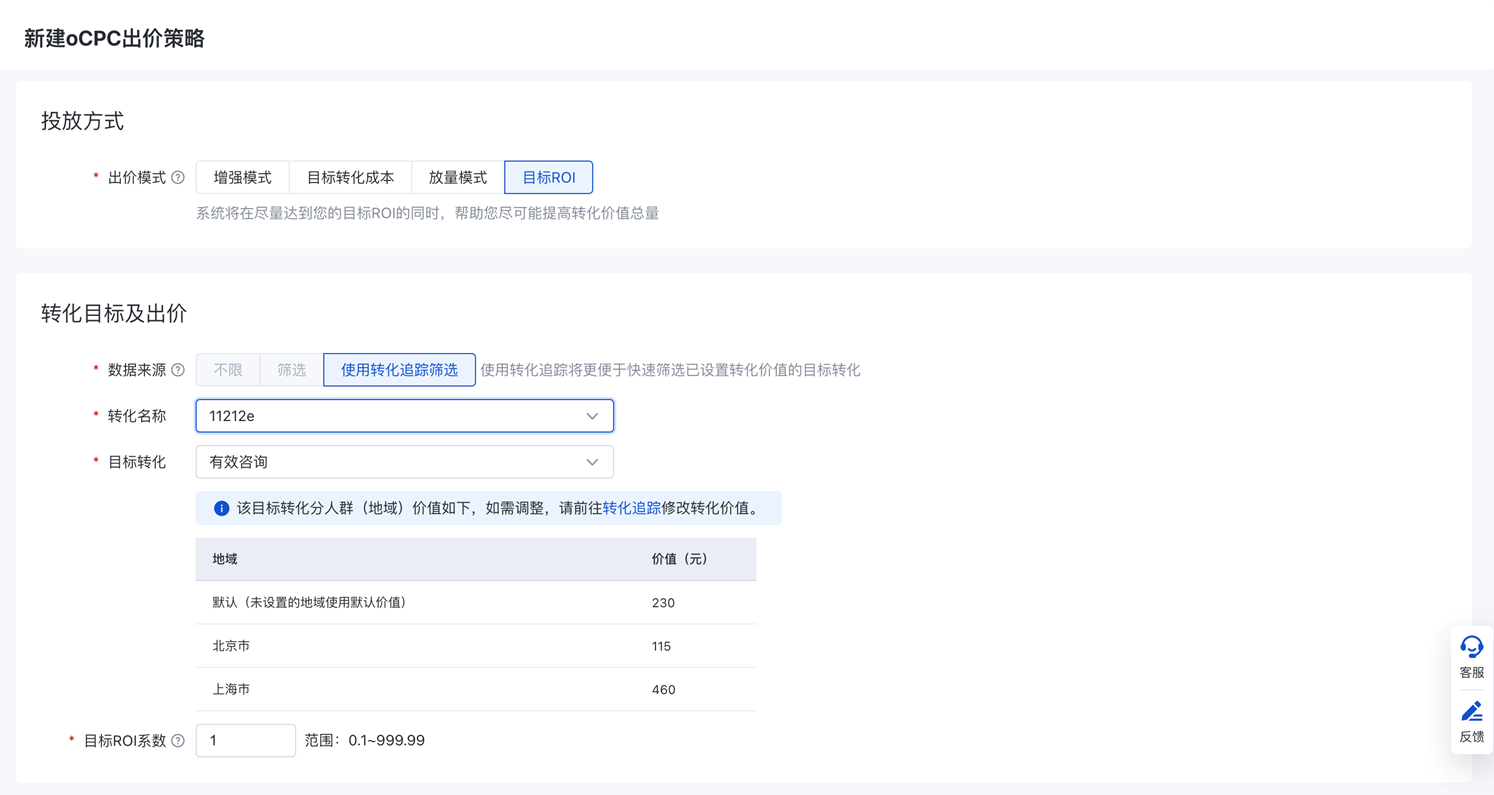The width and height of the screenshot is (1494, 795).
Task: Click the 北京市 row in region table
Action: (x=475, y=646)
